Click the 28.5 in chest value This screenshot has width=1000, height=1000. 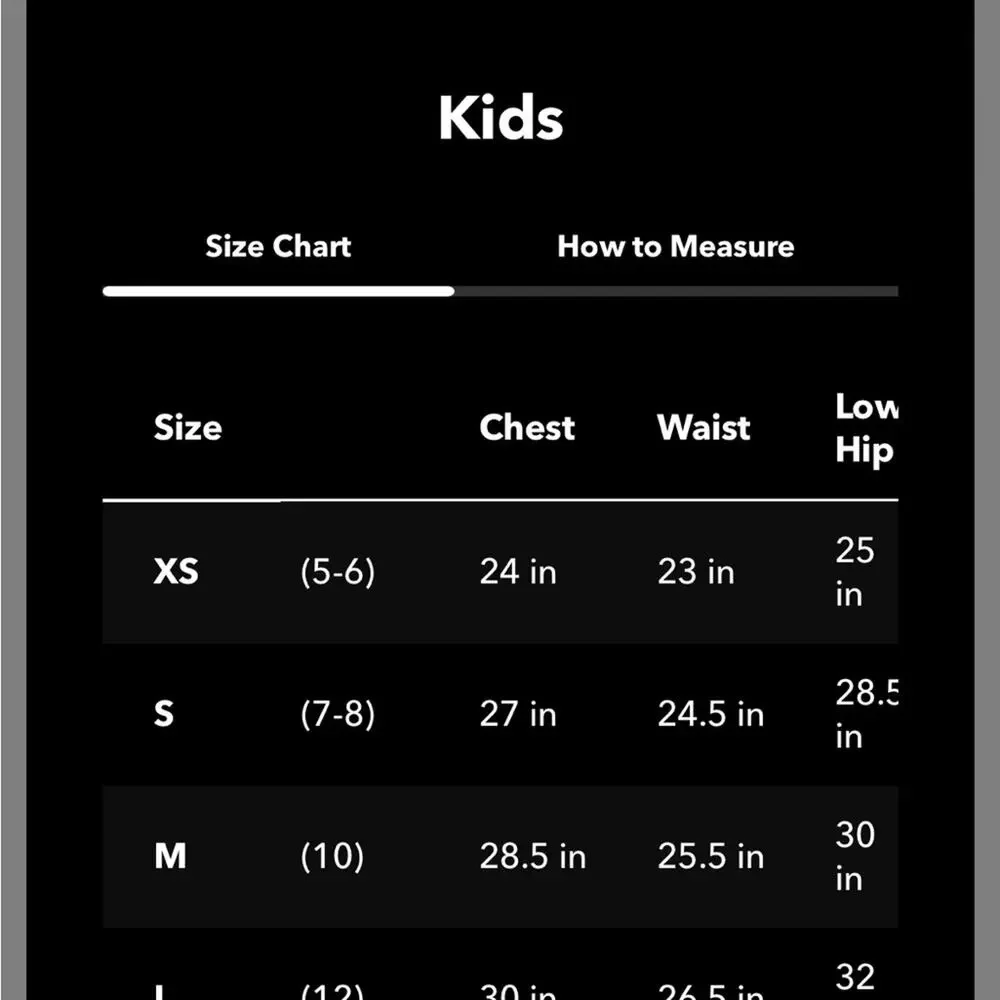click(533, 856)
